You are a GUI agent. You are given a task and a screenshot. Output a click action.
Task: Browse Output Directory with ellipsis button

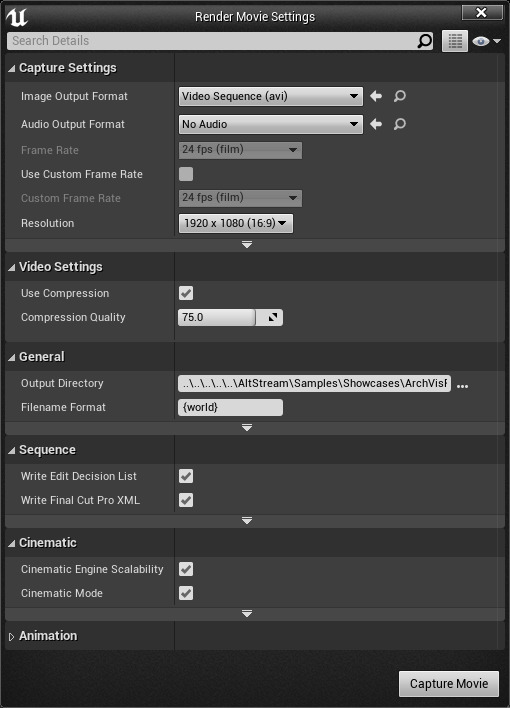[x=462, y=386]
